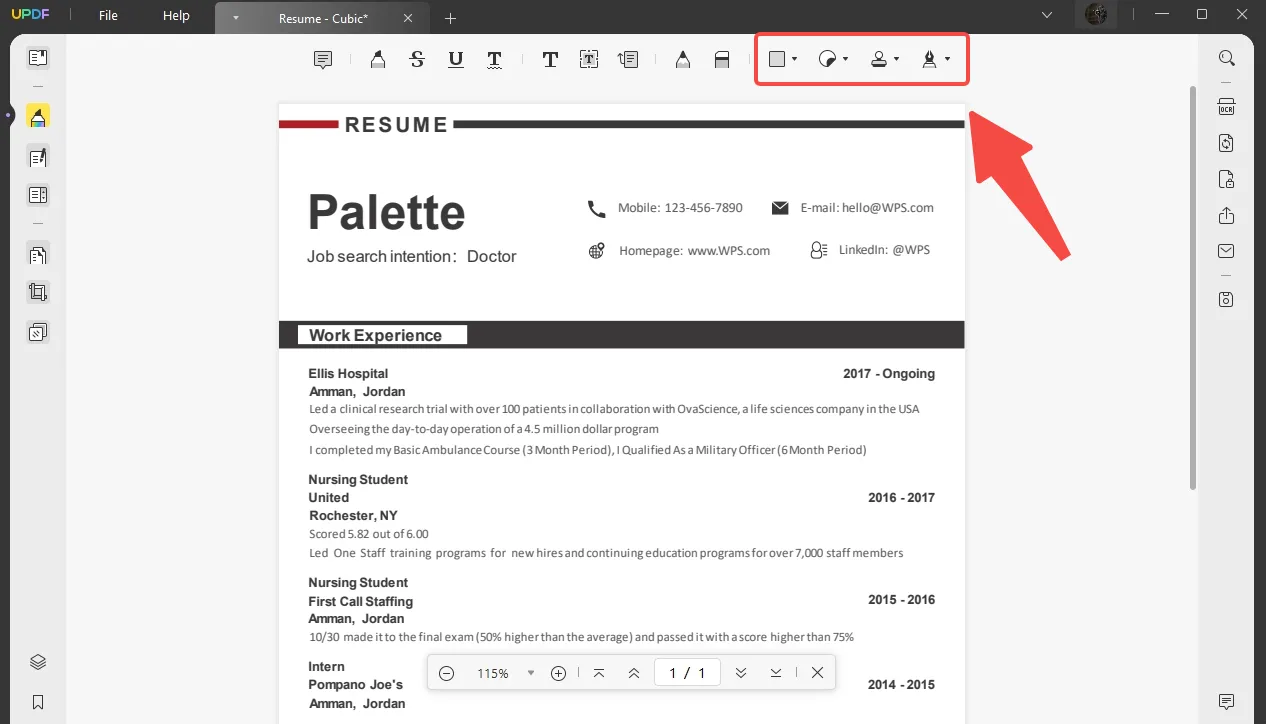Add a new tab with plus button
Viewport: 1266px width, 724px height.
coord(450,18)
